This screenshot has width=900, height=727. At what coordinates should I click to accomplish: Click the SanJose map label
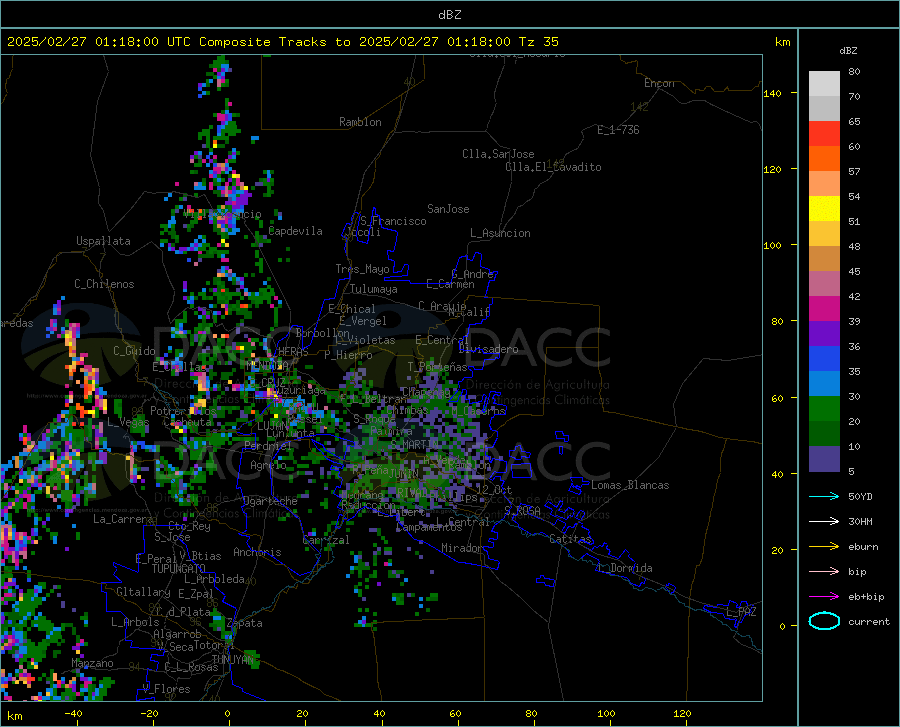[448, 209]
